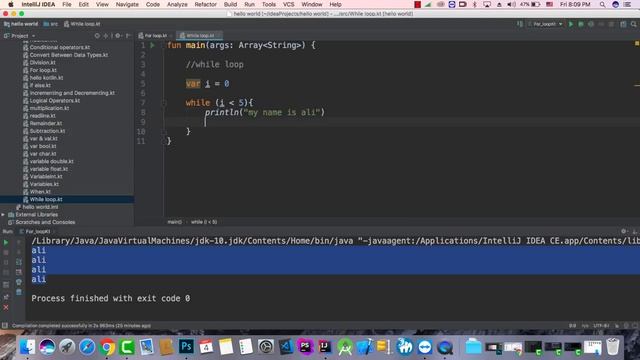
Task: Click While loop.kt breadcrumb in navigation bar
Action: pyautogui.click(x=82, y=24)
